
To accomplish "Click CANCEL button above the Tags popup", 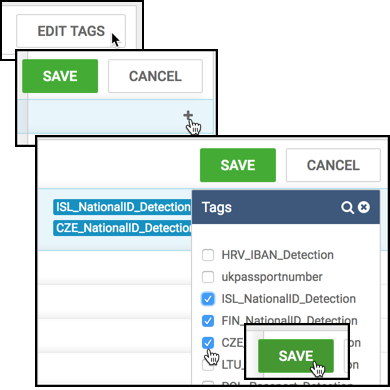I will pos(333,165).
